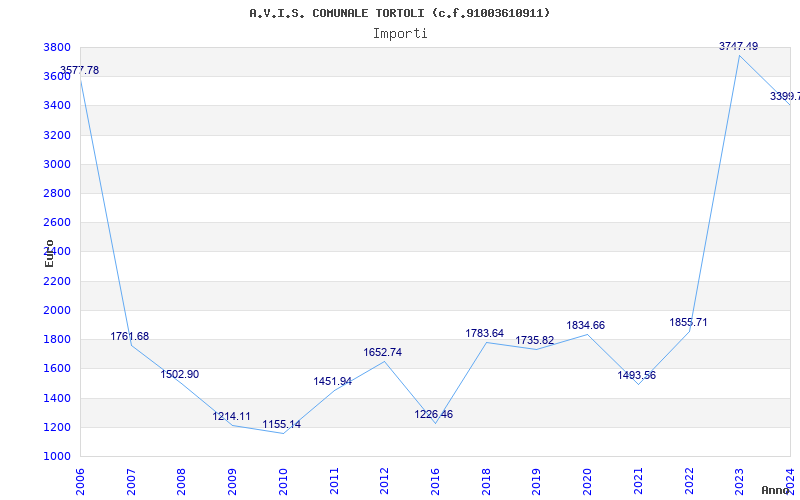Click the 2009 x-axis year label
The image size is (800, 500).
click(233, 481)
